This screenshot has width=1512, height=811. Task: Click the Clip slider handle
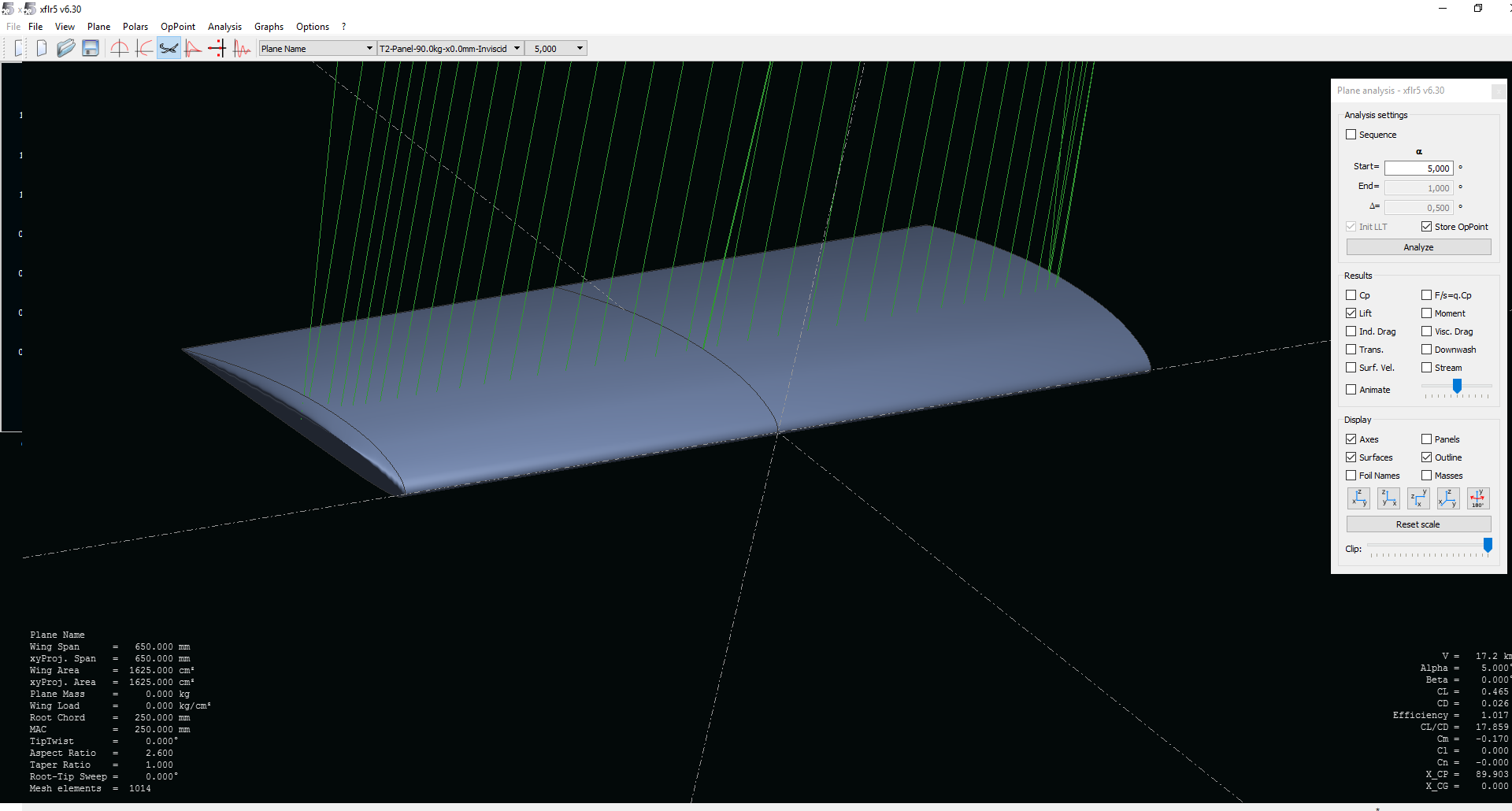pos(1488,545)
